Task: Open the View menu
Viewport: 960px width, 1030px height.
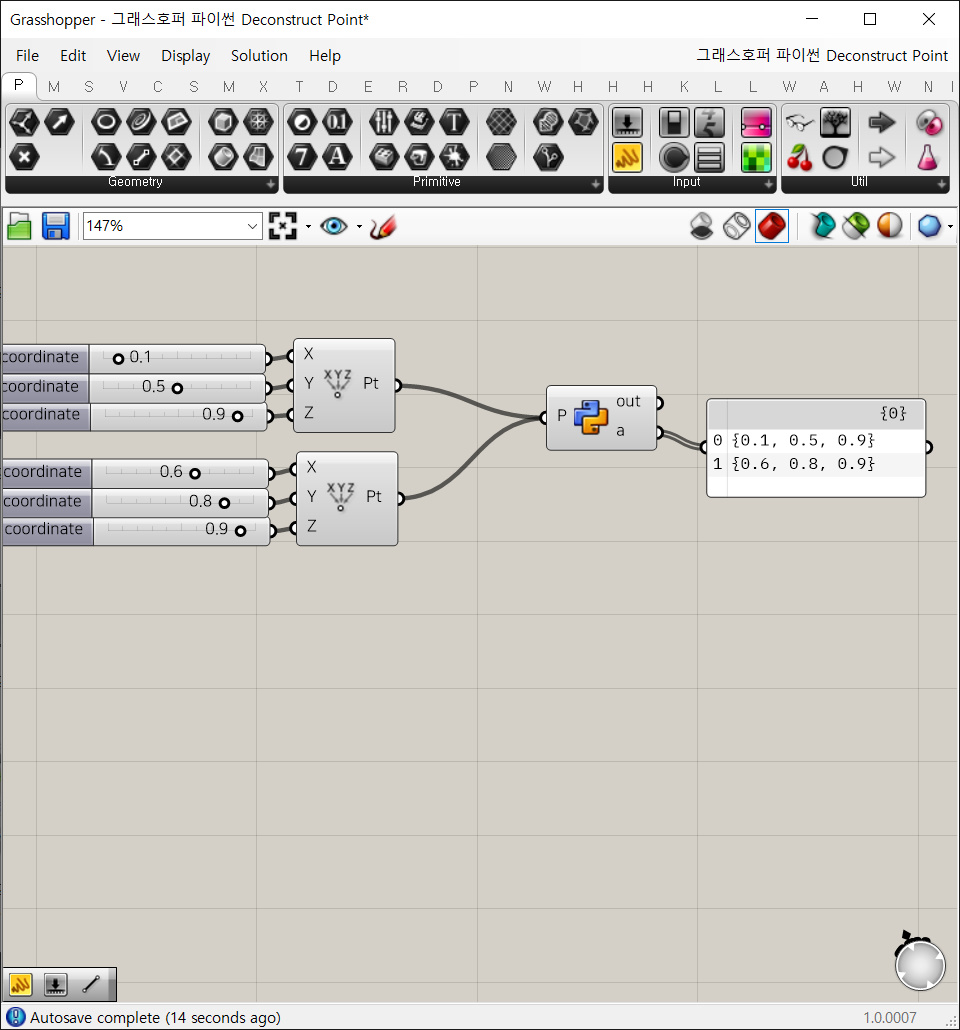Action: click(x=124, y=56)
